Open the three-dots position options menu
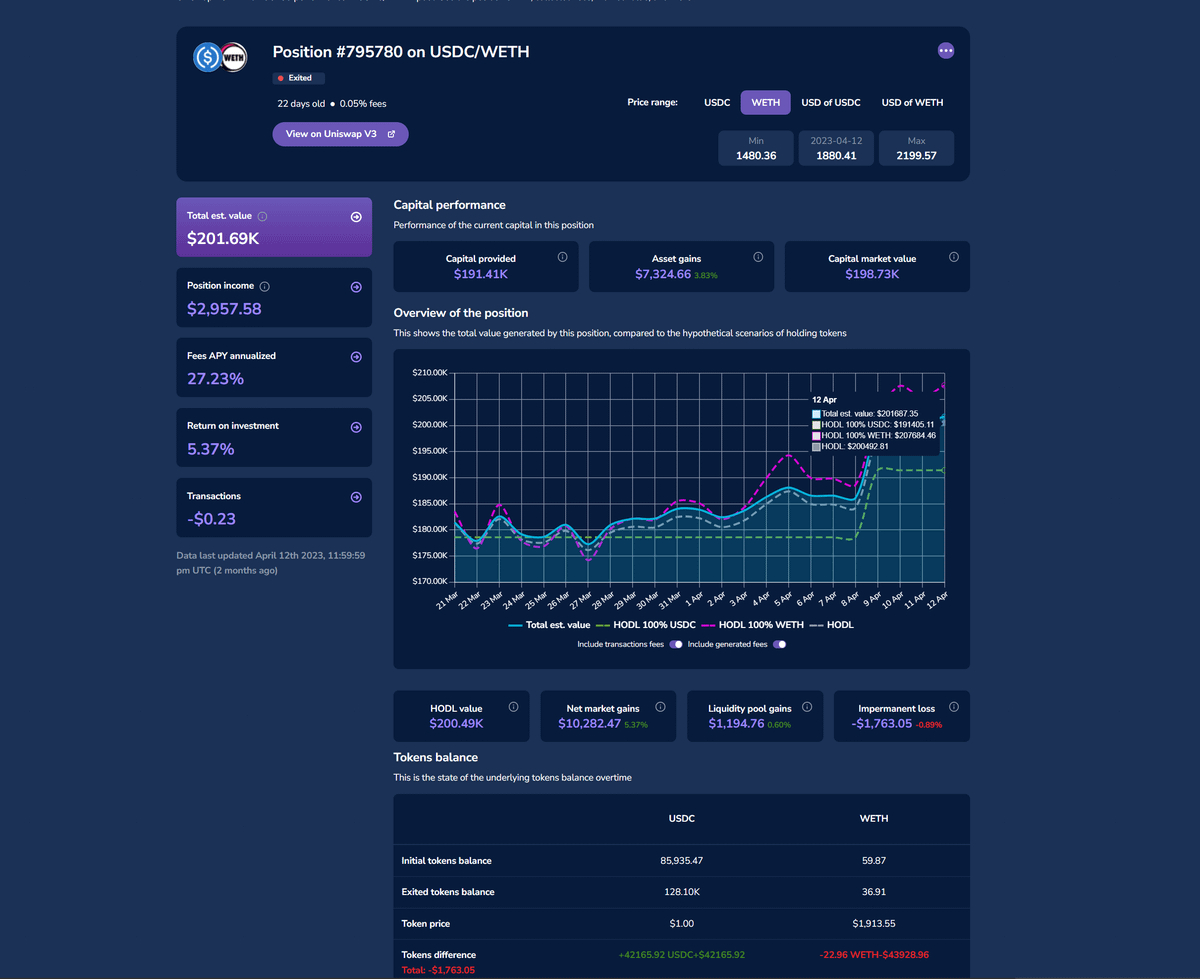Screen dimensions: 1200x979 click(x=946, y=51)
